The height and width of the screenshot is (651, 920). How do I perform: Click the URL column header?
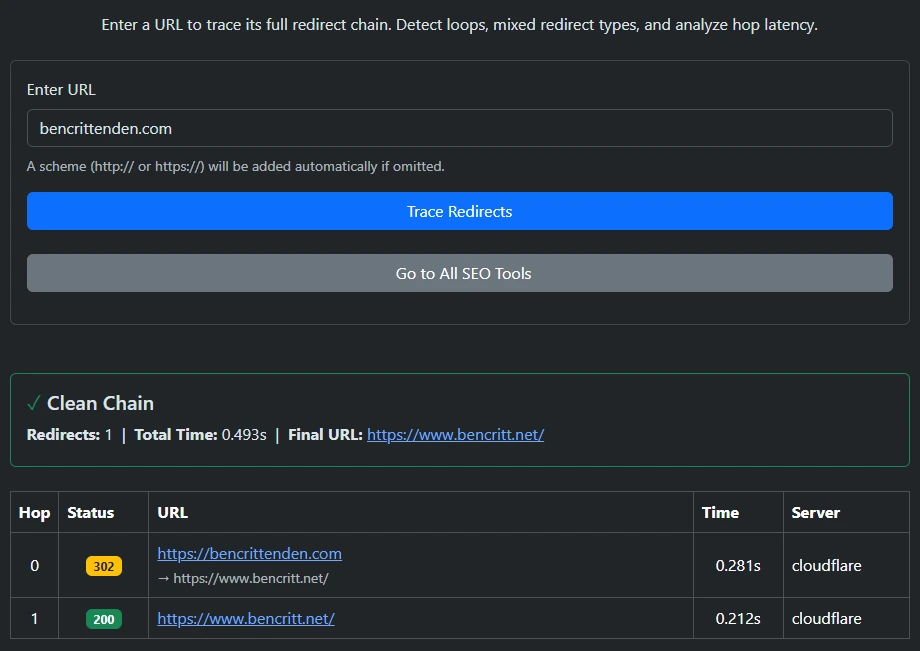click(x=171, y=512)
